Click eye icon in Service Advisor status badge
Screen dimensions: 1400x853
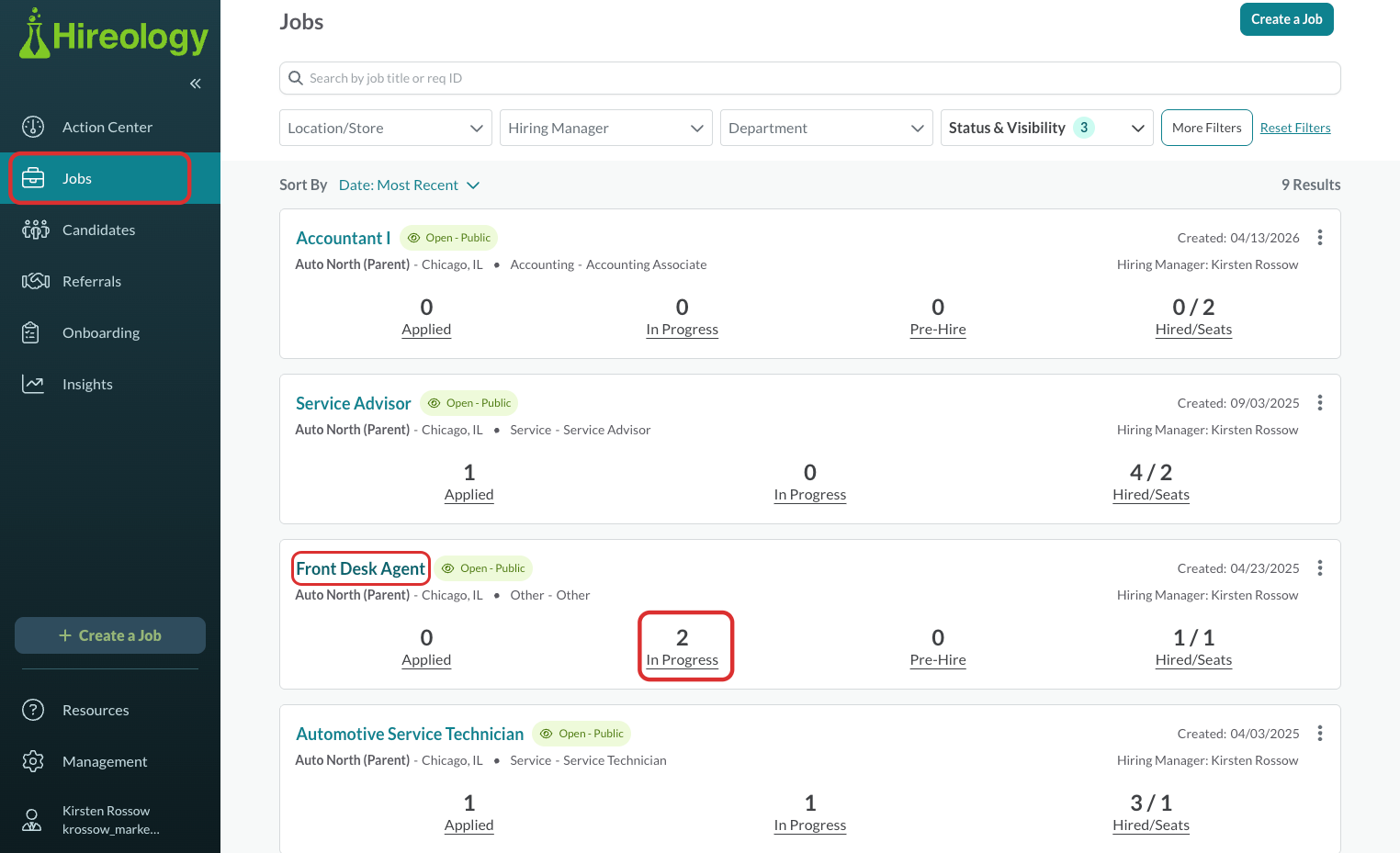(435, 403)
